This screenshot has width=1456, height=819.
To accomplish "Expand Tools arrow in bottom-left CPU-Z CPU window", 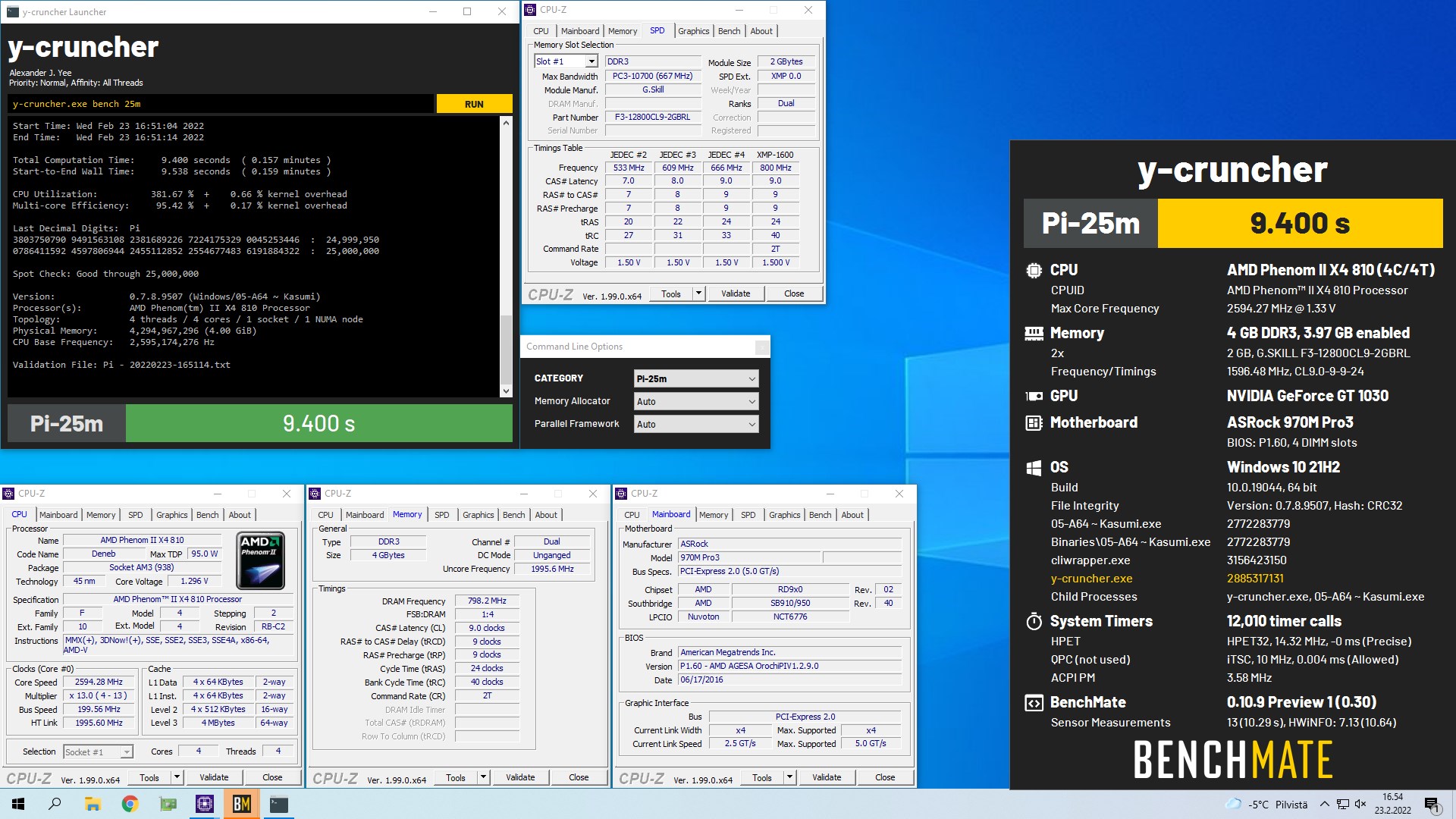I will pyautogui.click(x=177, y=777).
